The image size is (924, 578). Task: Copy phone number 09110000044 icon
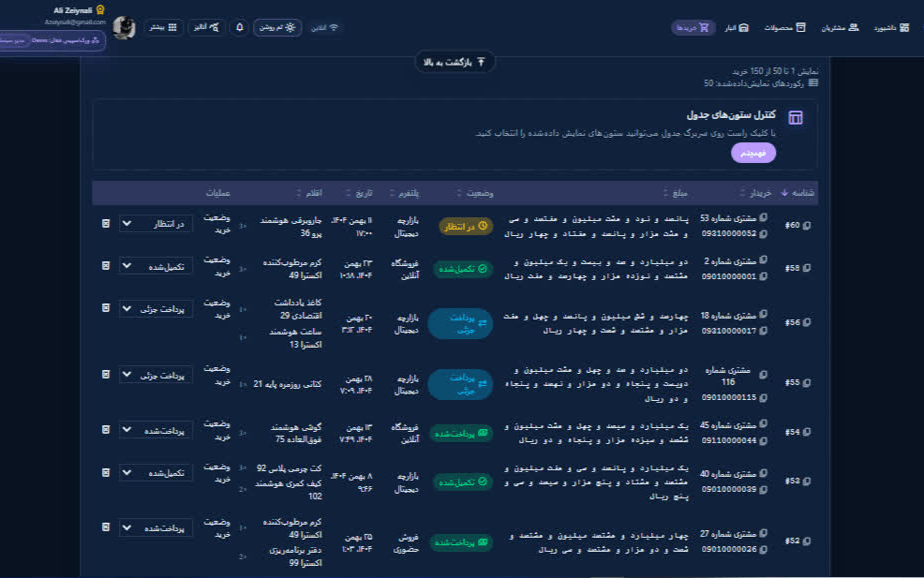(764, 441)
